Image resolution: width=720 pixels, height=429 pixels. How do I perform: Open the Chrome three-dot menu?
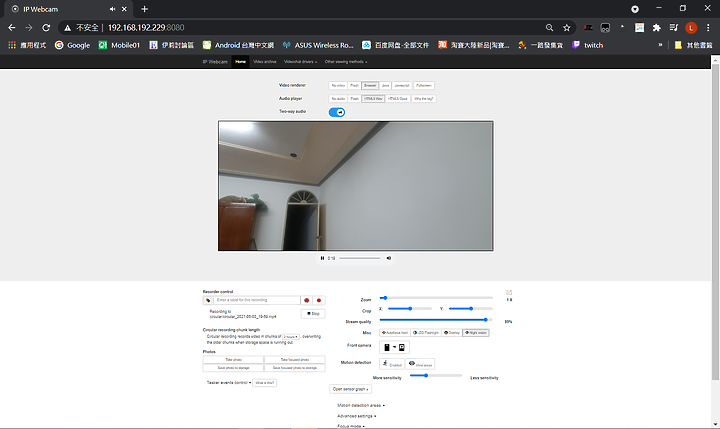[x=708, y=28]
